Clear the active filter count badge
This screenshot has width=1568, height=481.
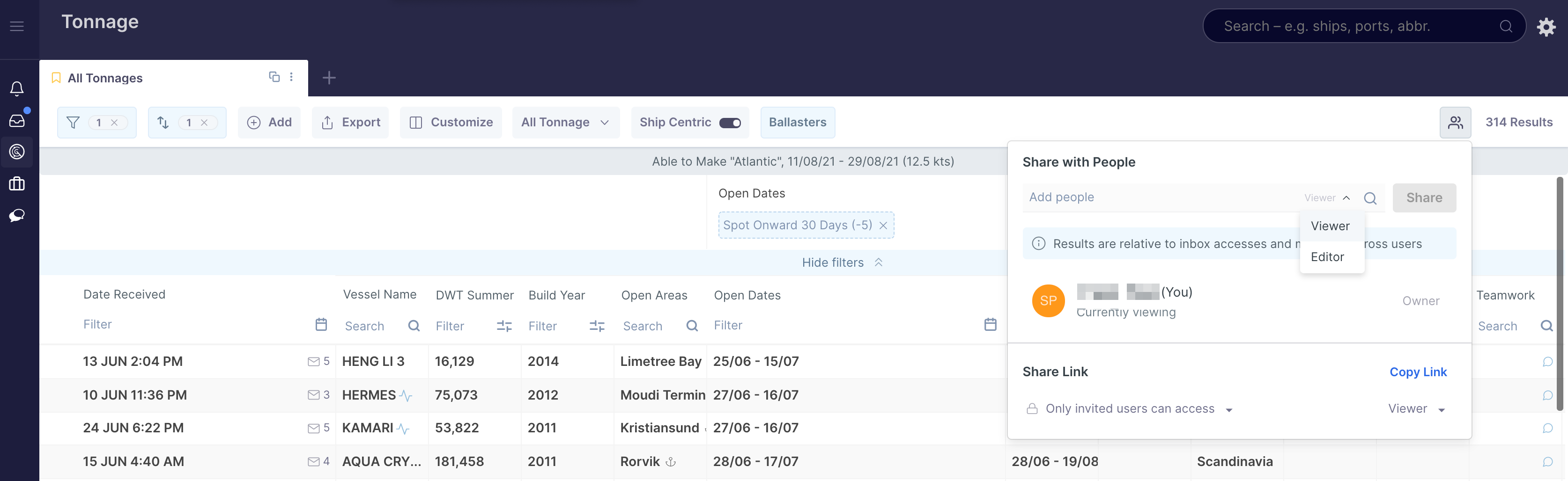coord(114,123)
